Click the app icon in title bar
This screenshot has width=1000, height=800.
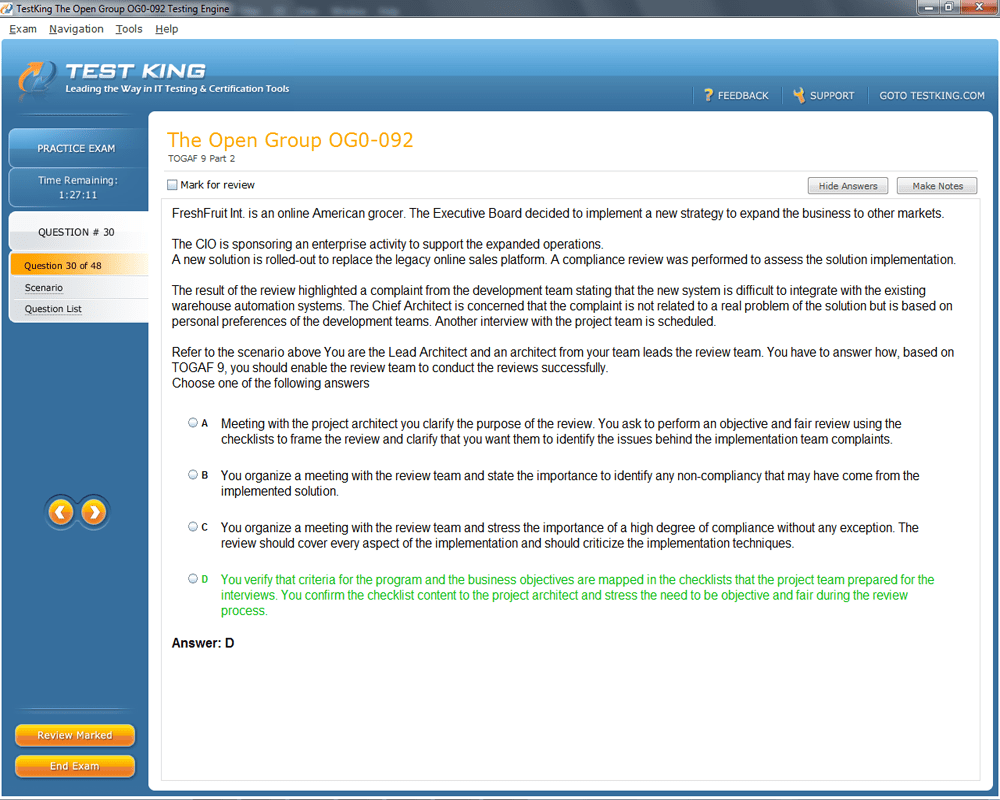[7, 8]
